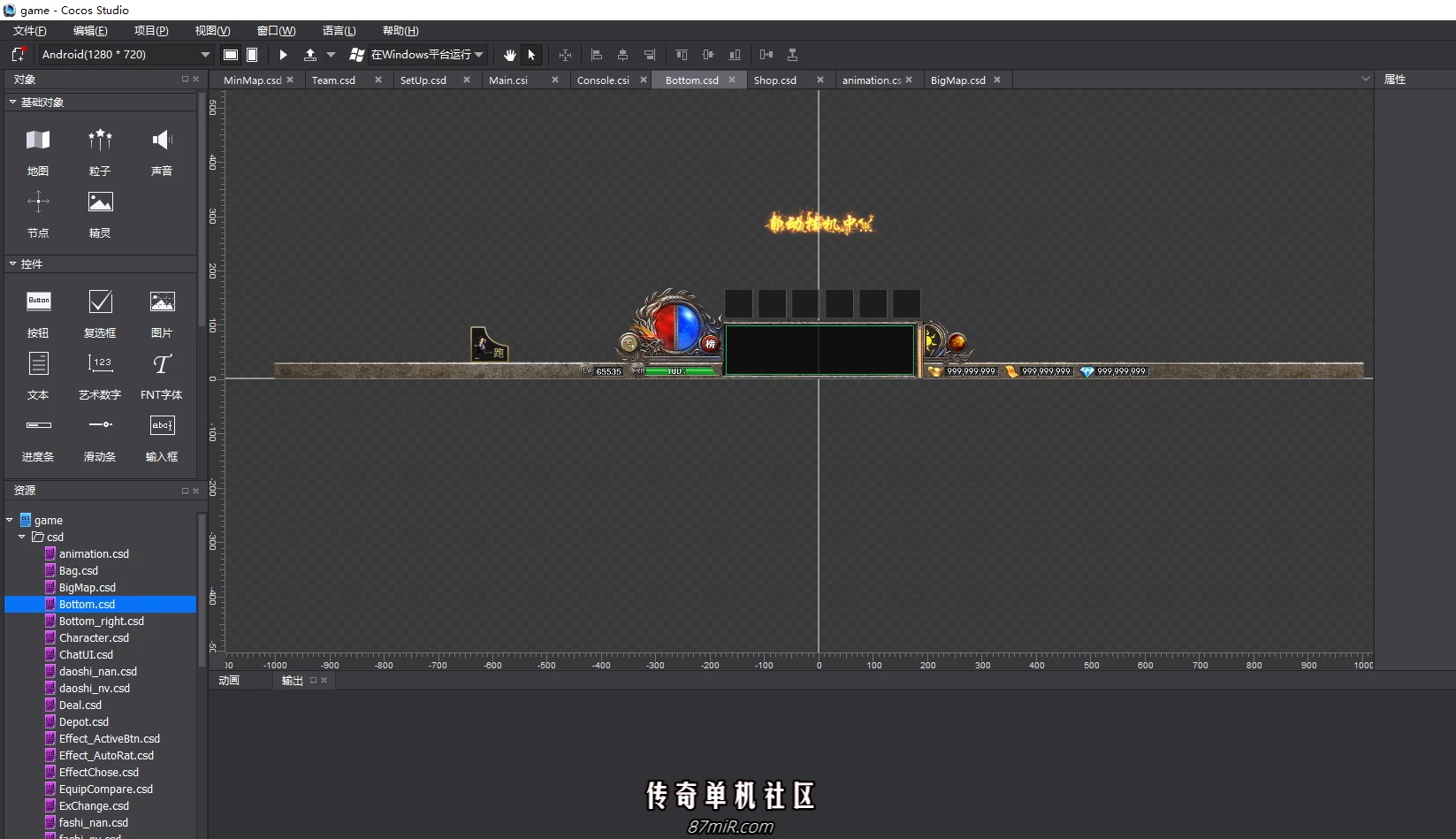Screen dimensions: 1456x839
Task: Toggle portrait orientation button
Action: 252,55
